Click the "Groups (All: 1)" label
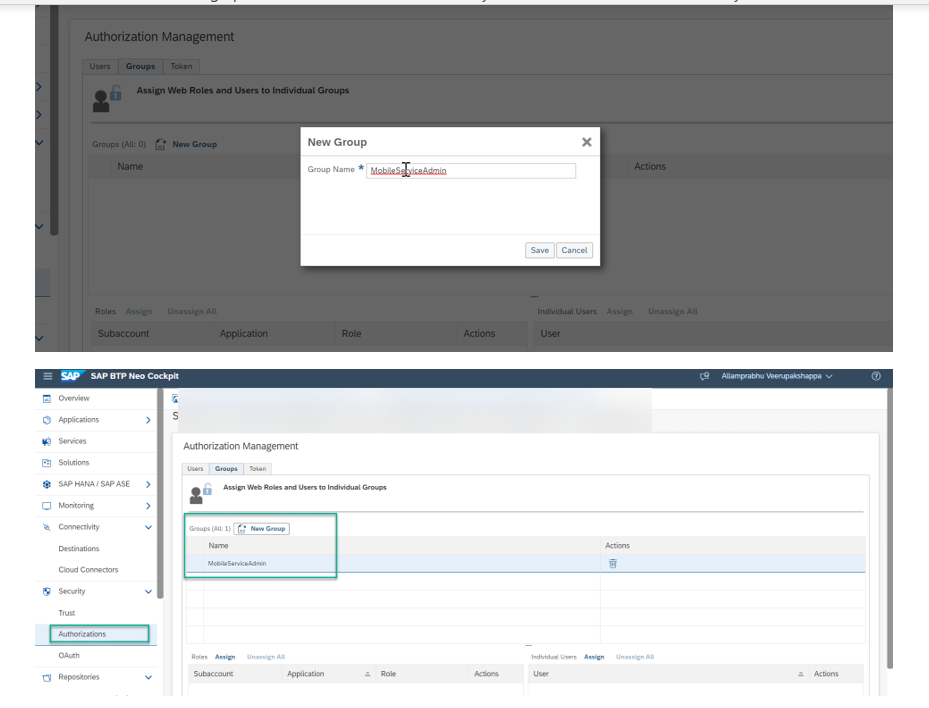This screenshot has height=708, width=929. tap(210, 528)
